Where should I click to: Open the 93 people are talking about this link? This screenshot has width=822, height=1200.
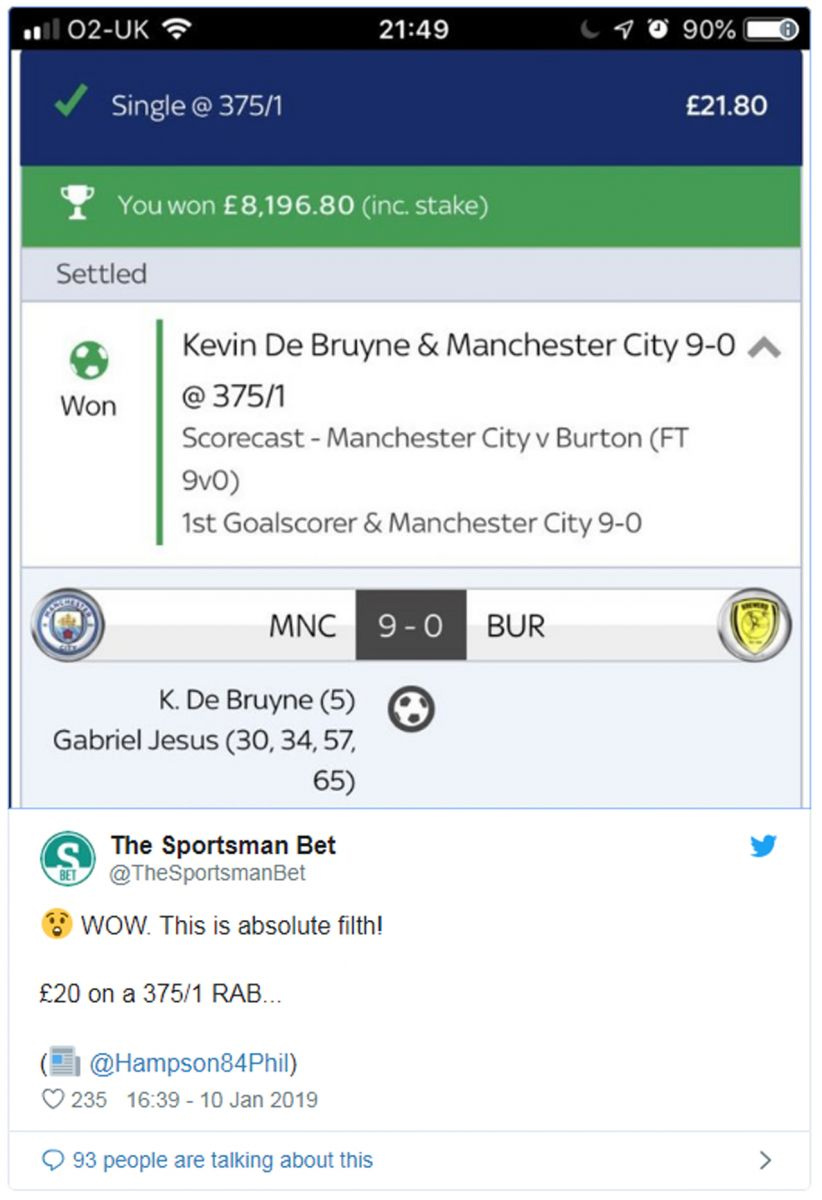click(x=222, y=1160)
